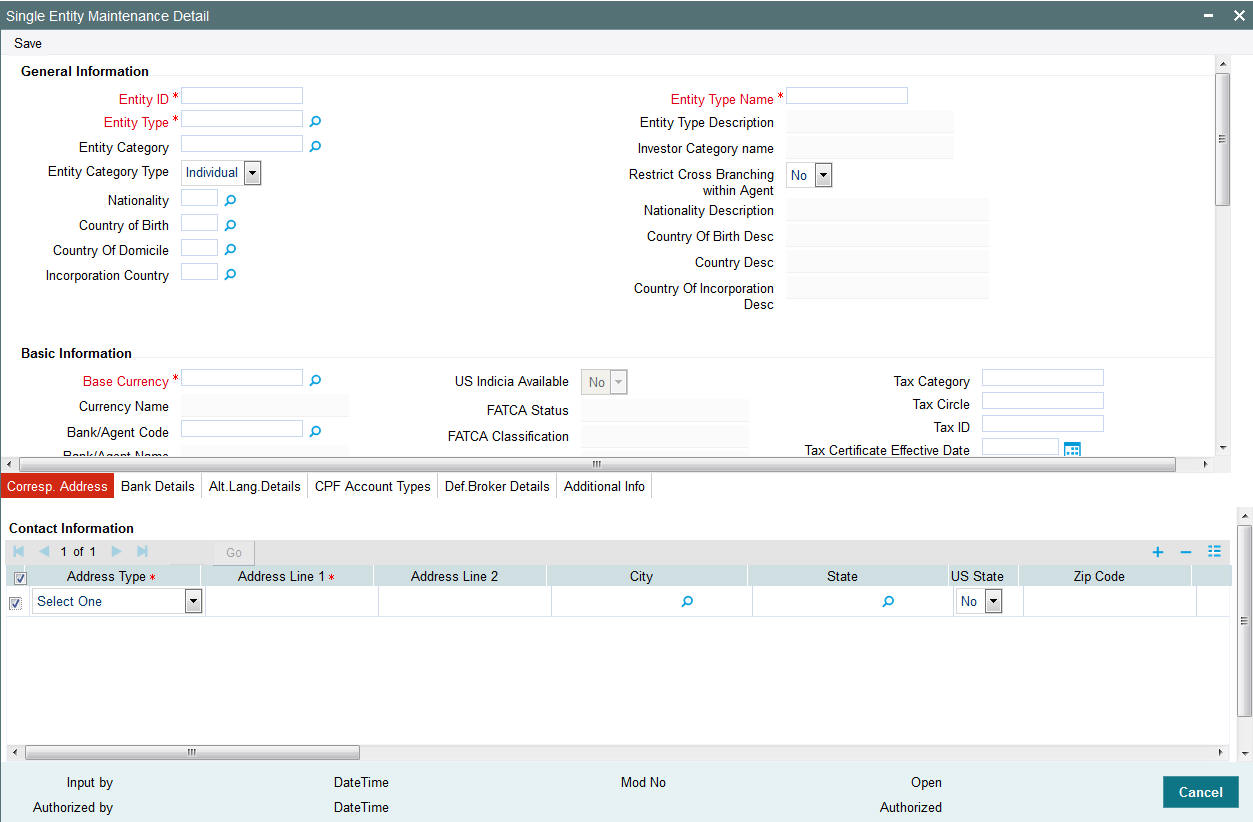Click the Tax Category input field
This screenshot has height=822, width=1253.
[1043, 378]
